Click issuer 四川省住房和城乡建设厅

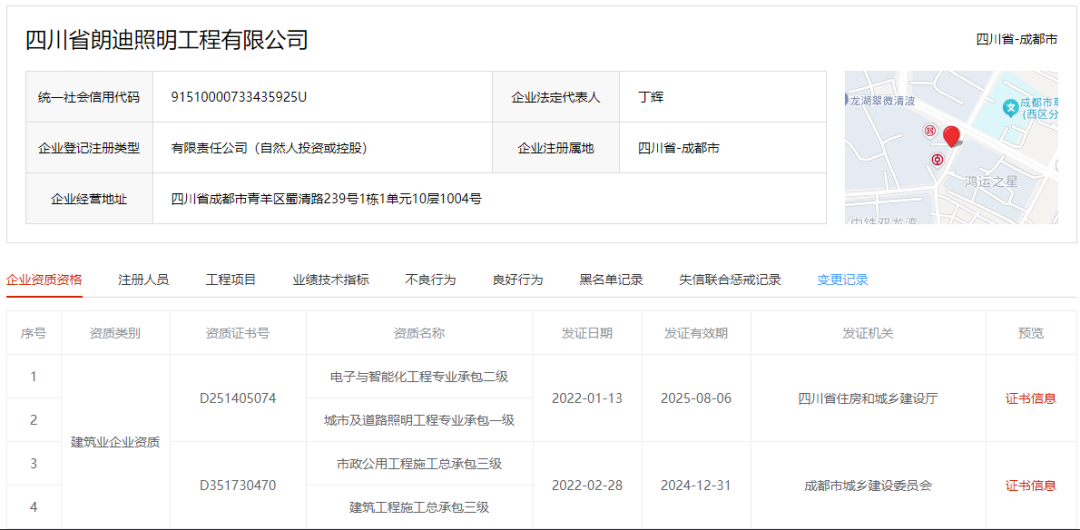[868, 398]
